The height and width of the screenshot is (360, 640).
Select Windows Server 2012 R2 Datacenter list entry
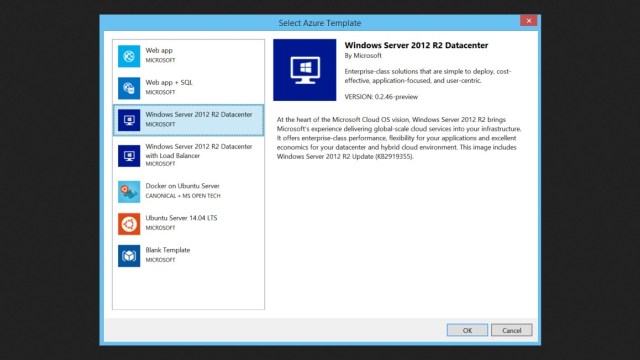[188, 120]
